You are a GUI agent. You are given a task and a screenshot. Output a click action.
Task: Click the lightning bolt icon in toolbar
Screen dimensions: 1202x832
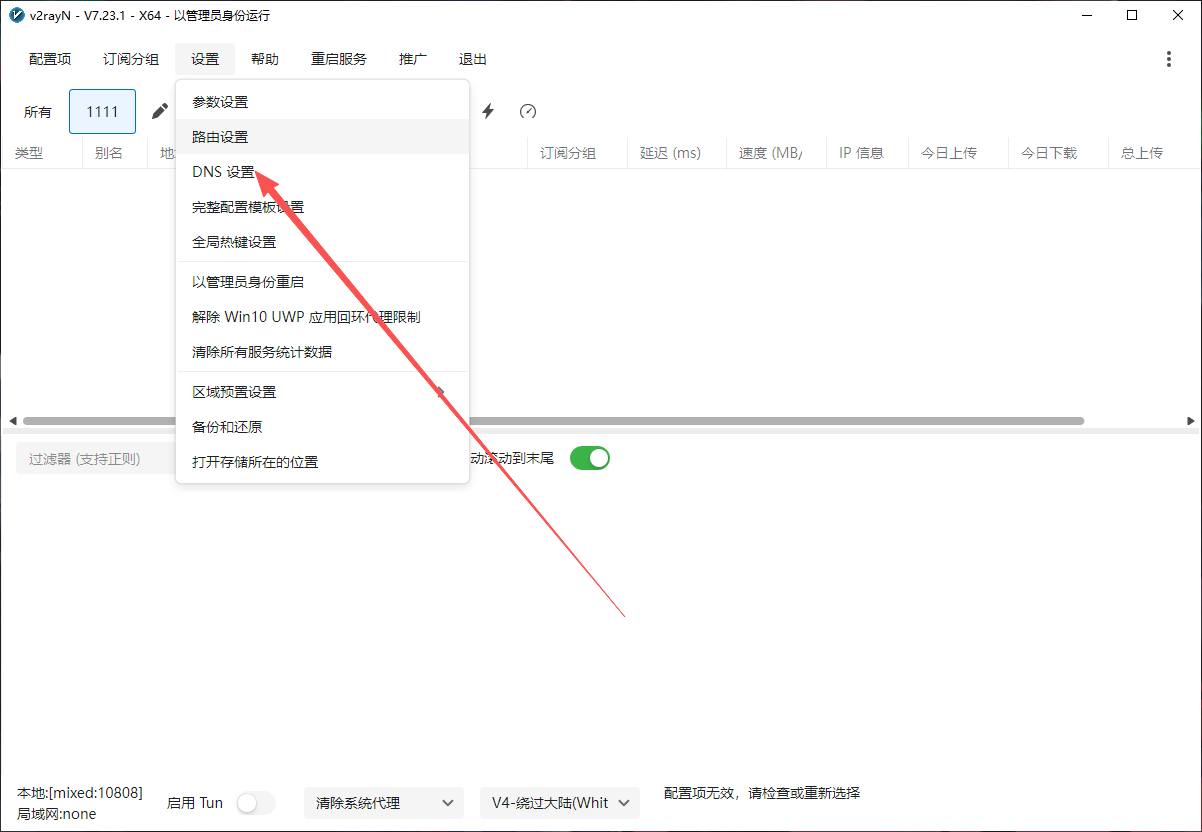[x=488, y=111]
